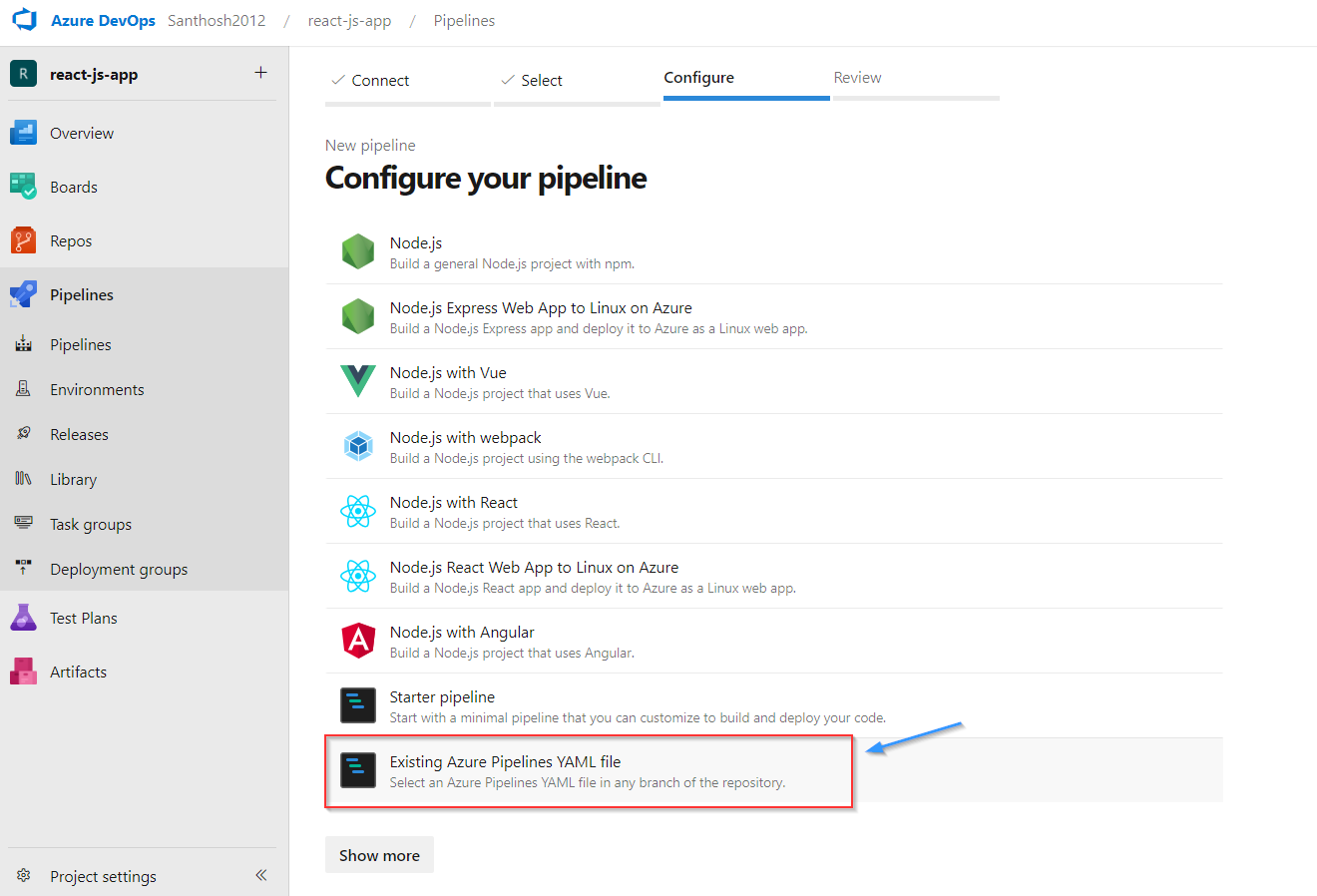The height and width of the screenshot is (896, 1317).
Task: Click the Show more button
Action: [x=379, y=855]
